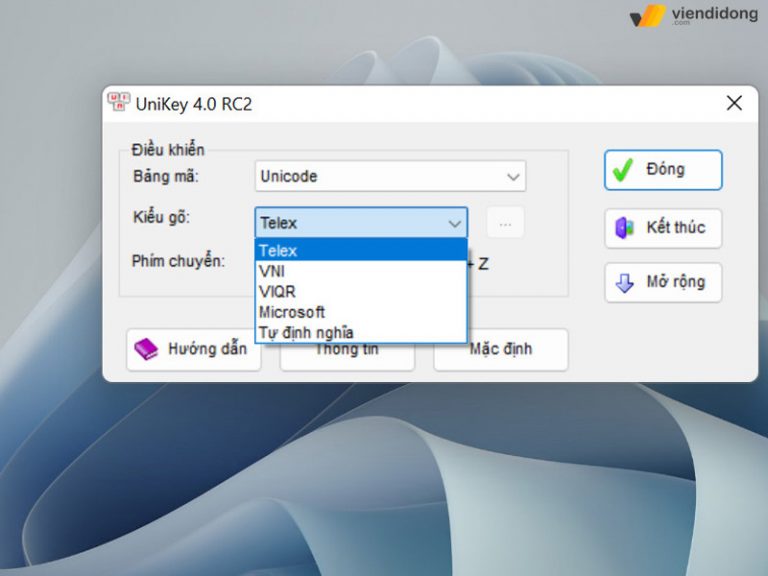Click the exit door icon on Kết thúc

(624, 228)
